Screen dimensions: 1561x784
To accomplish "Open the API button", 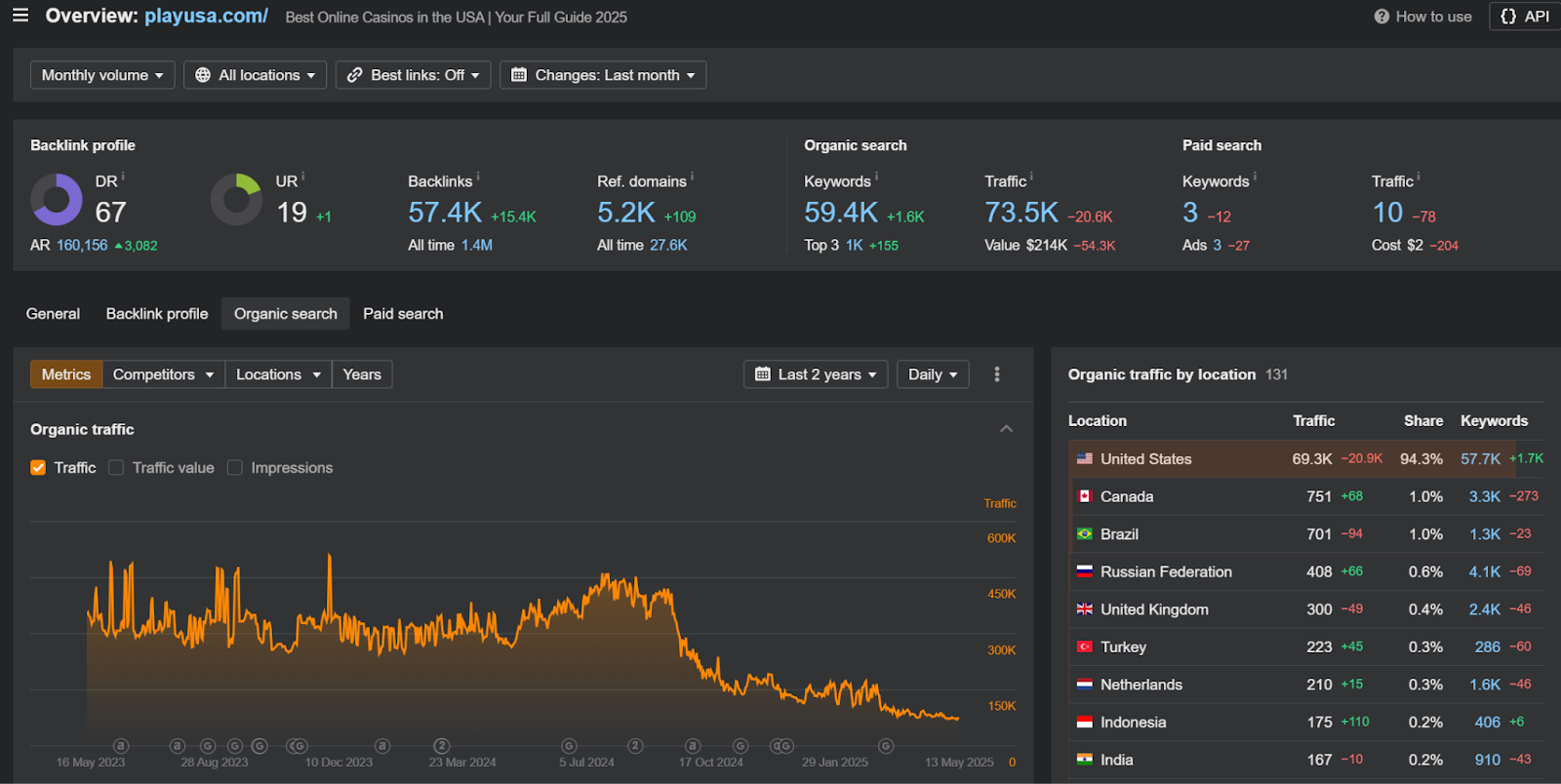I will (1525, 17).
